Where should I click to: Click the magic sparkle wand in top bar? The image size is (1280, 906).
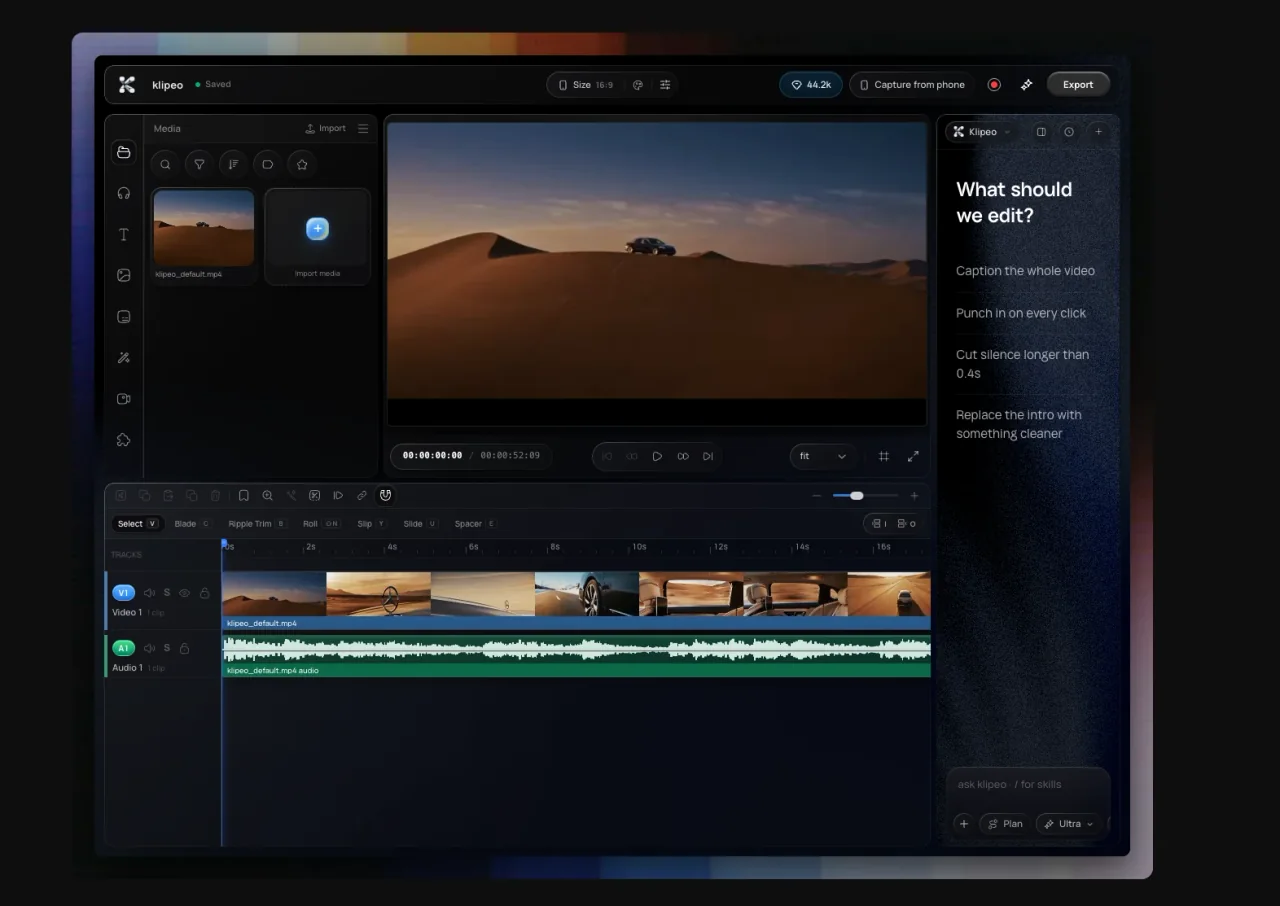pos(1026,85)
